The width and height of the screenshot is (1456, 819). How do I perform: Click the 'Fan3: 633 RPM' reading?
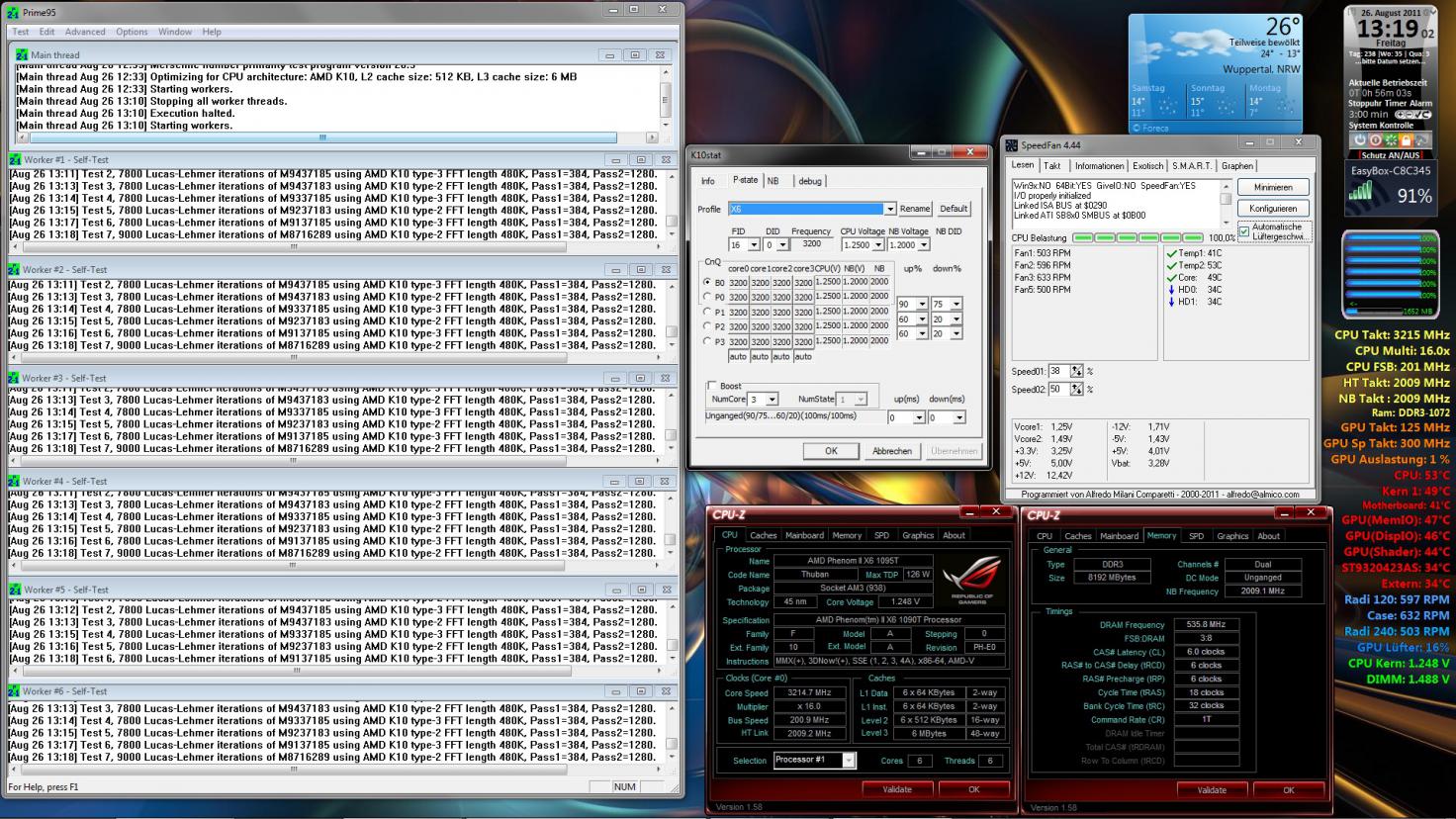1043,278
